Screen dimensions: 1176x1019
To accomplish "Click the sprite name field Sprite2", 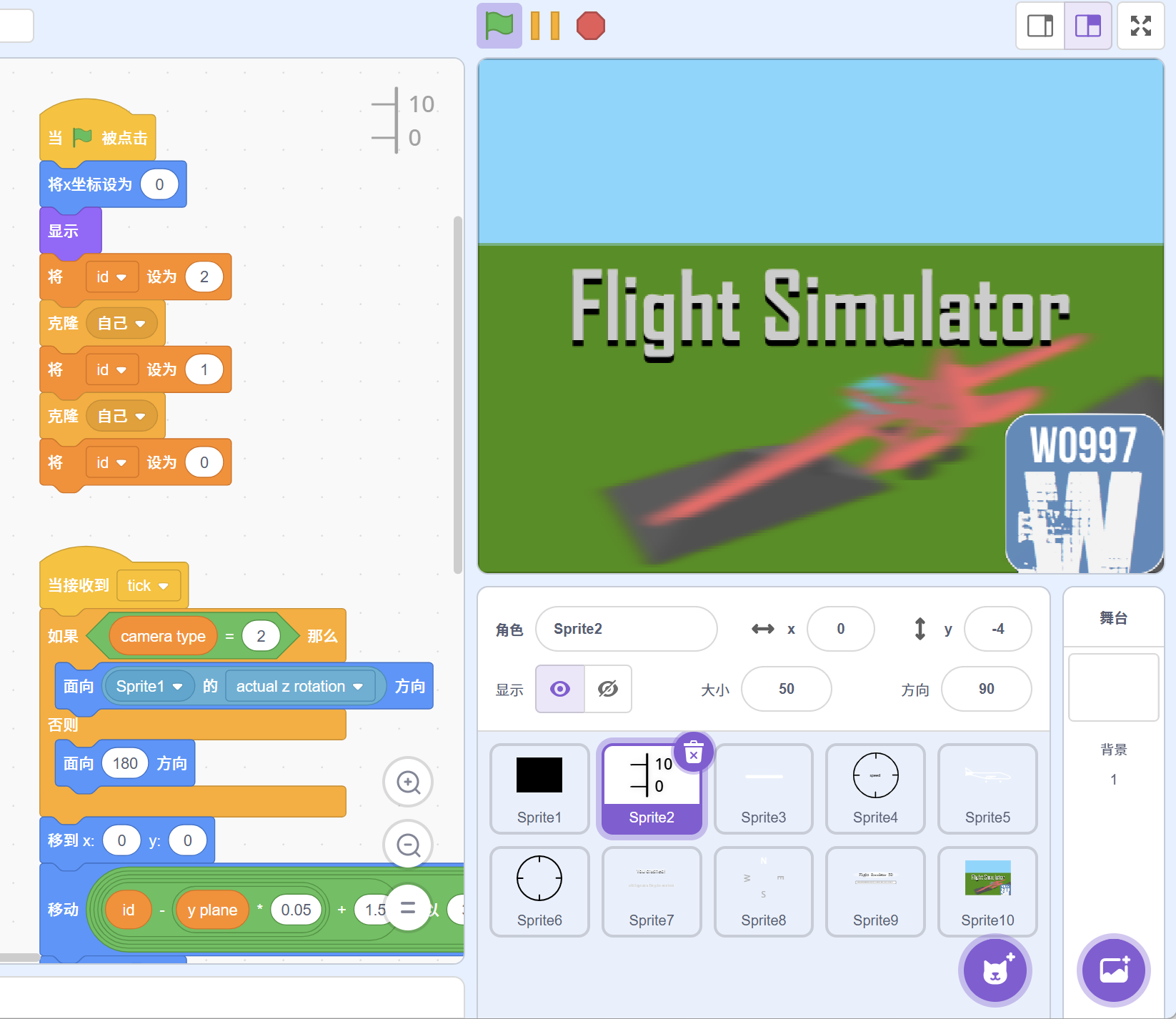I will [x=626, y=629].
